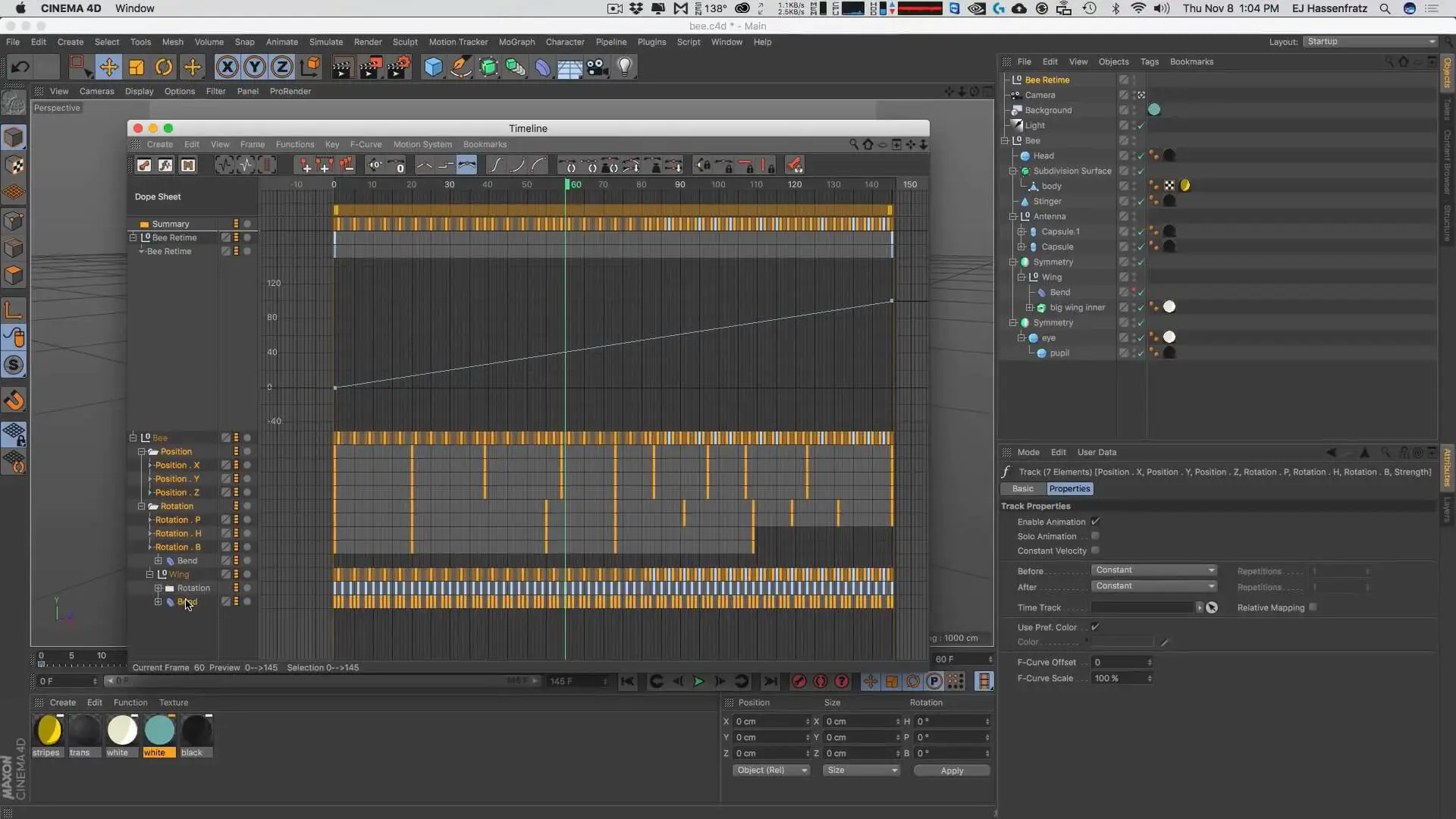Open Edit Render Settings icon
The width and height of the screenshot is (1456, 819).
pos(398,67)
